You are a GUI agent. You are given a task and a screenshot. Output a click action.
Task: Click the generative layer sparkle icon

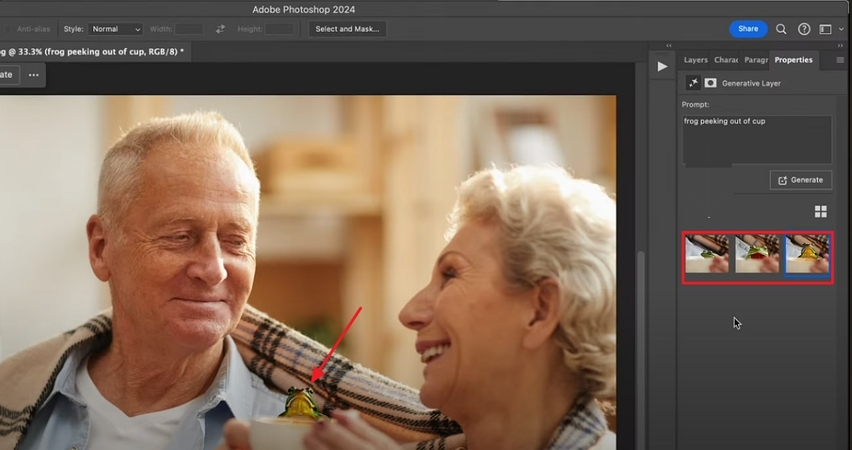[x=693, y=83]
